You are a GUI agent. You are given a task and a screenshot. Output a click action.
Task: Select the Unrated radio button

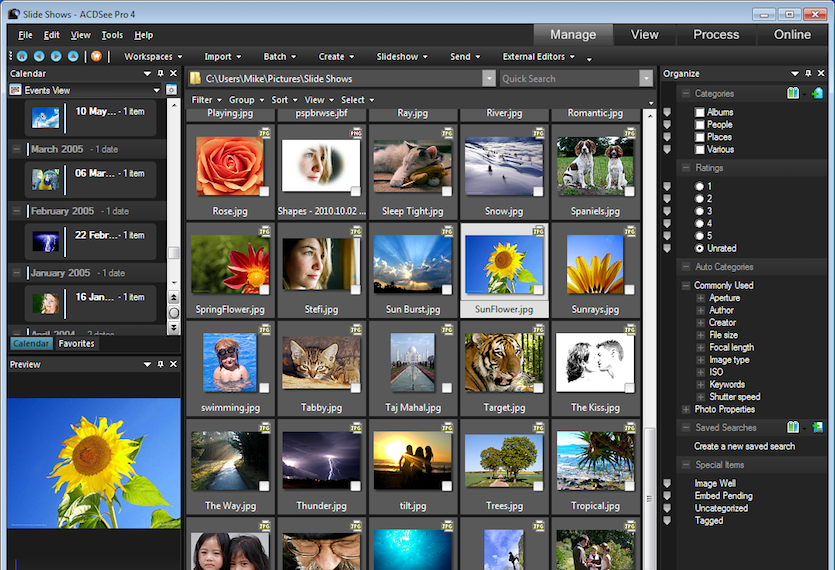(699, 248)
